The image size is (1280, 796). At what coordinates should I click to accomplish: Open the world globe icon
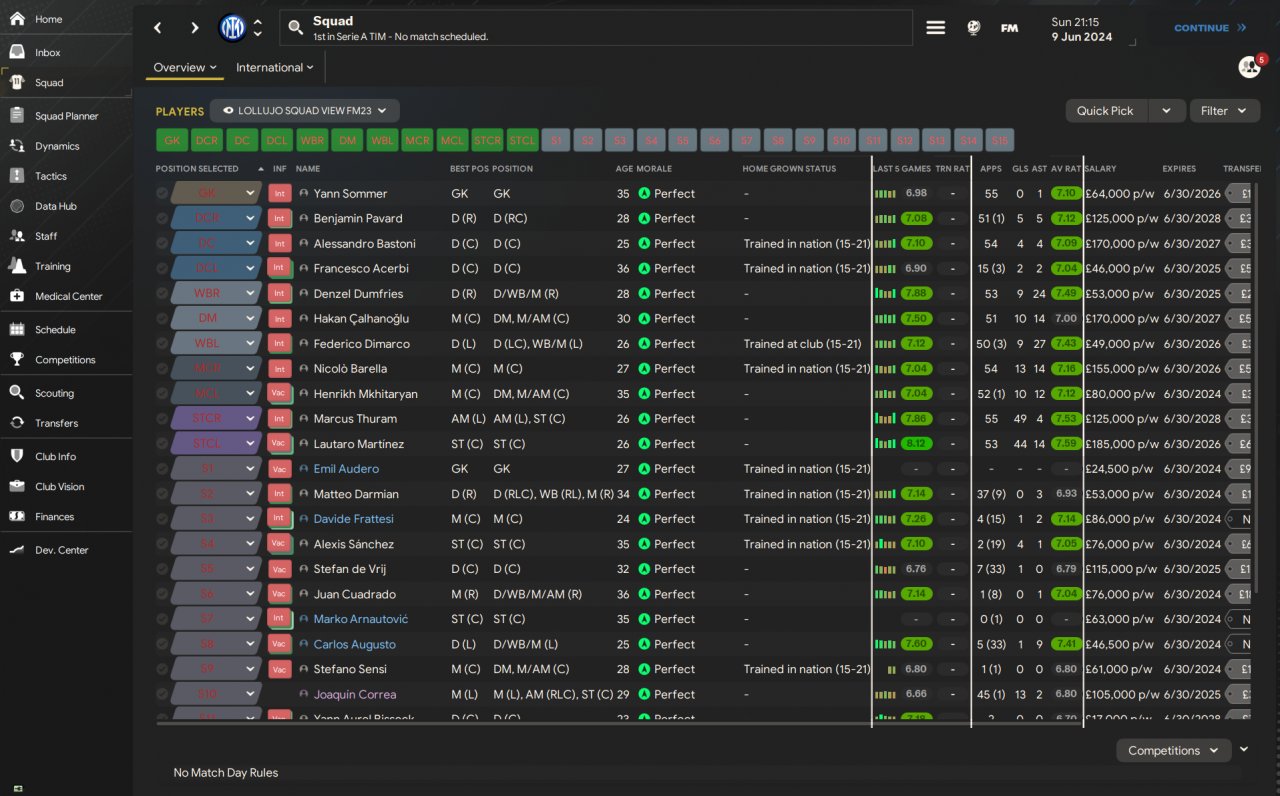point(973,28)
